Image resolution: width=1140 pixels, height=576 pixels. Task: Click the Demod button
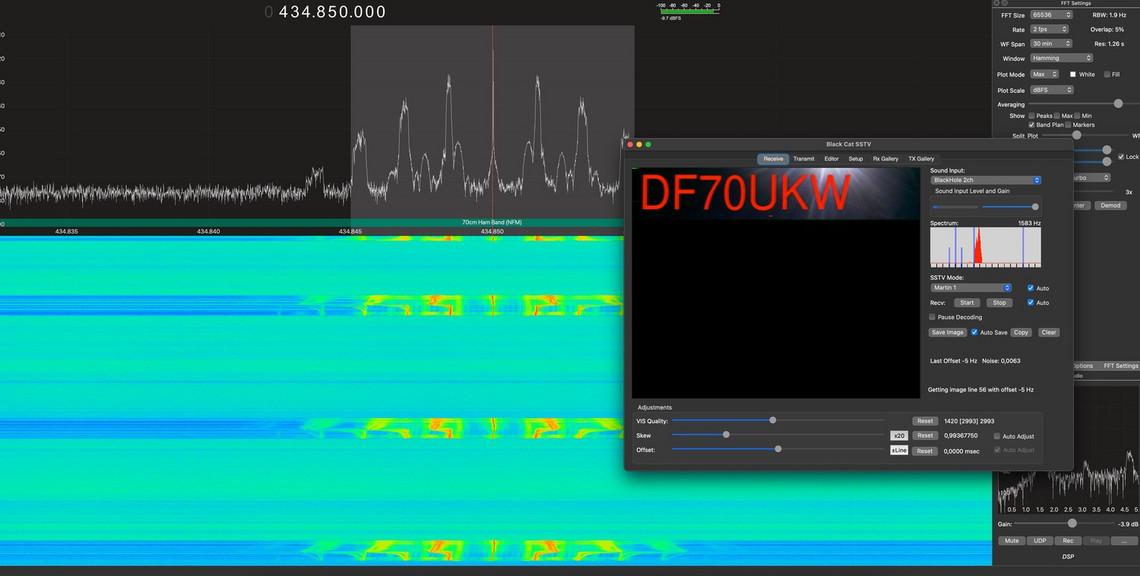[1110, 206]
